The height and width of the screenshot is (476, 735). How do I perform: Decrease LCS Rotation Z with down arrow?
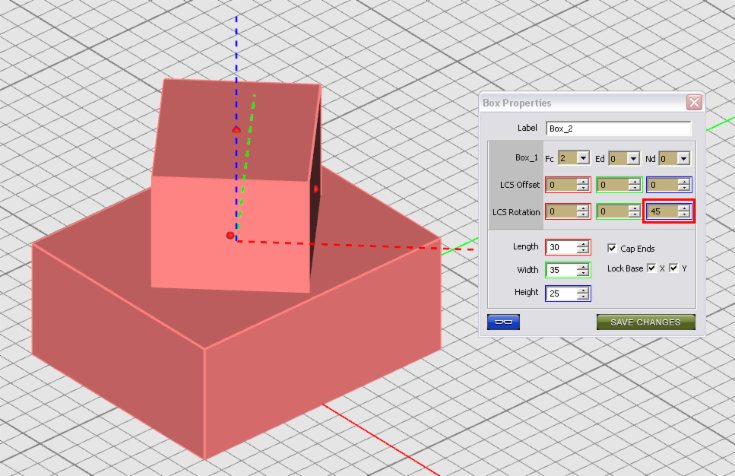point(683,215)
